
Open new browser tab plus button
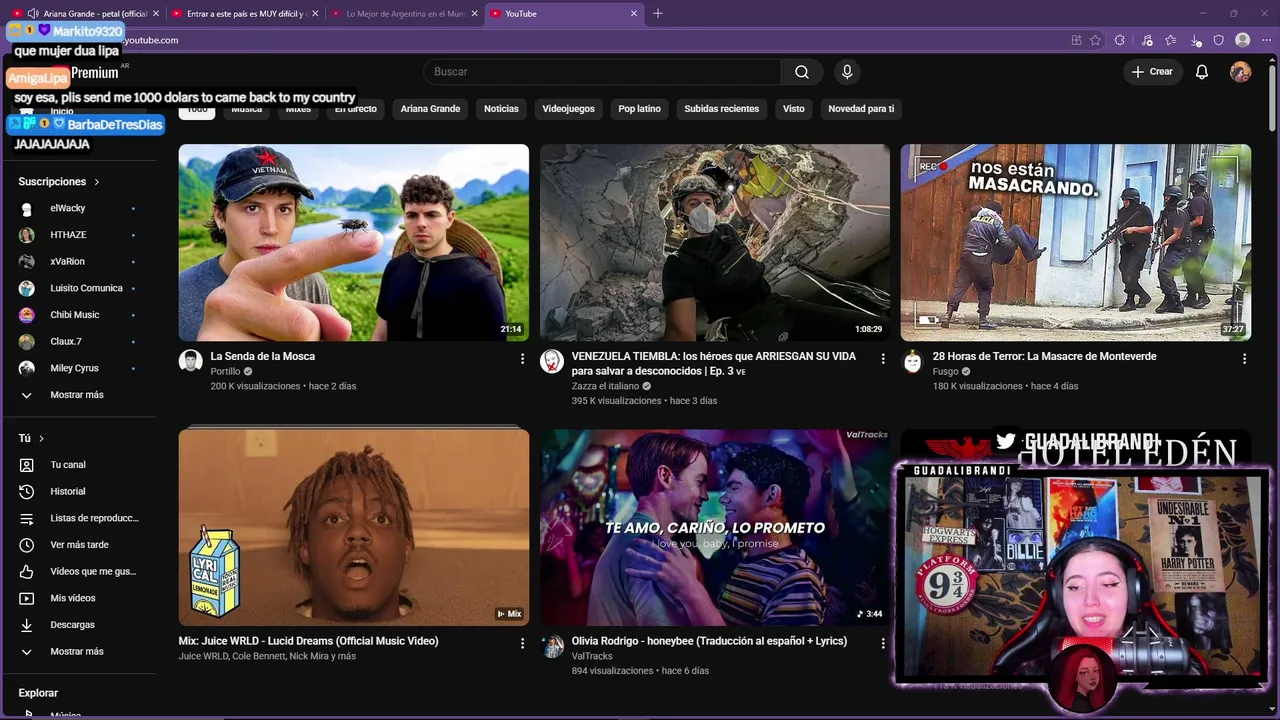click(658, 13)
